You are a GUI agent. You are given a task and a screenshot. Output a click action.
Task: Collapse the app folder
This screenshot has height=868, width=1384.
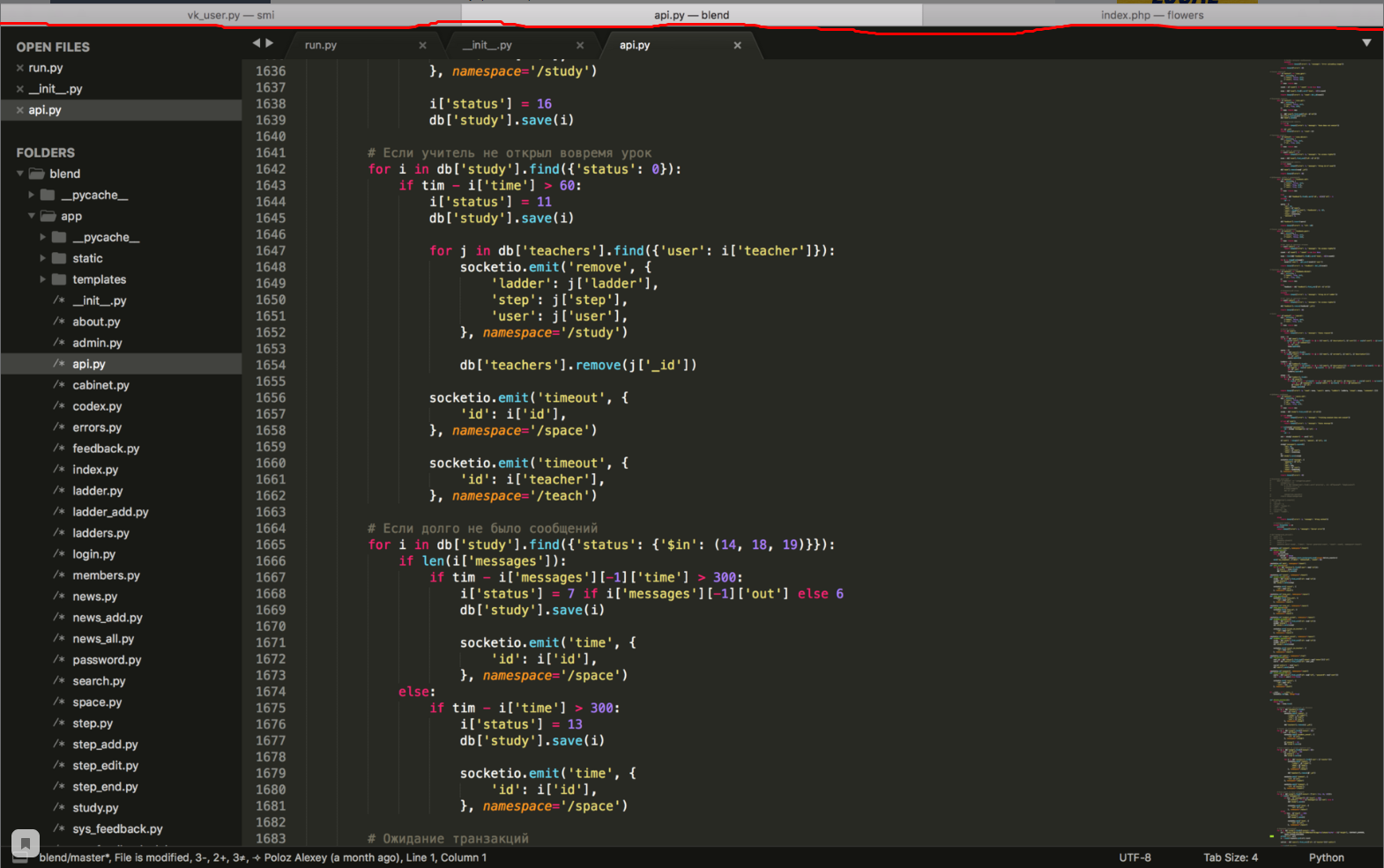click(x=32, y=216)
